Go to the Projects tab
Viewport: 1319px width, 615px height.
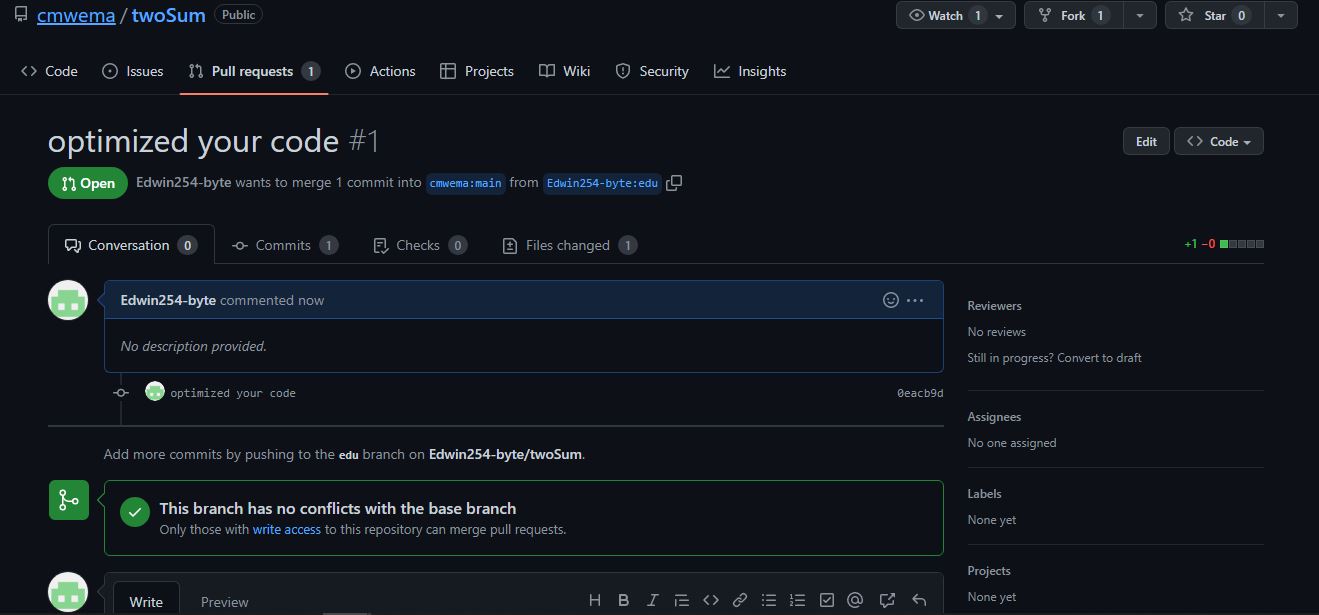point(477,71)
